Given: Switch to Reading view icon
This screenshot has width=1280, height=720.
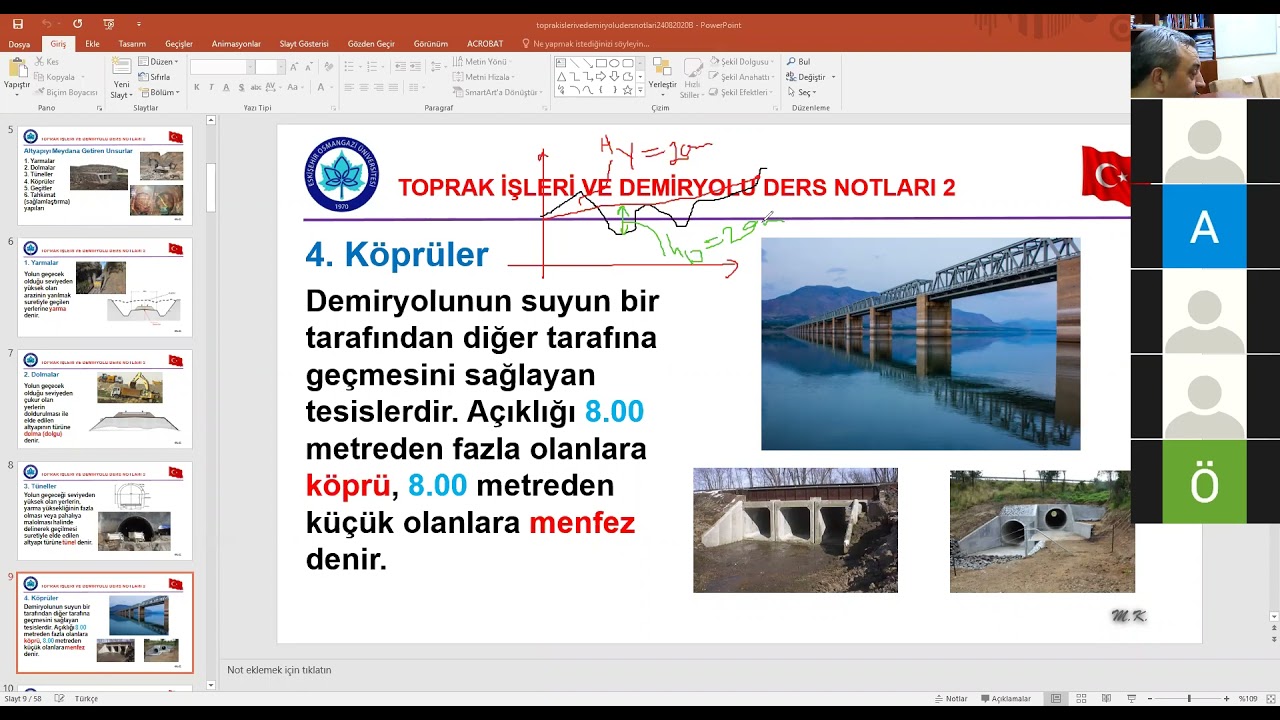Looking at the screenshot, I should coord(1106,698).
